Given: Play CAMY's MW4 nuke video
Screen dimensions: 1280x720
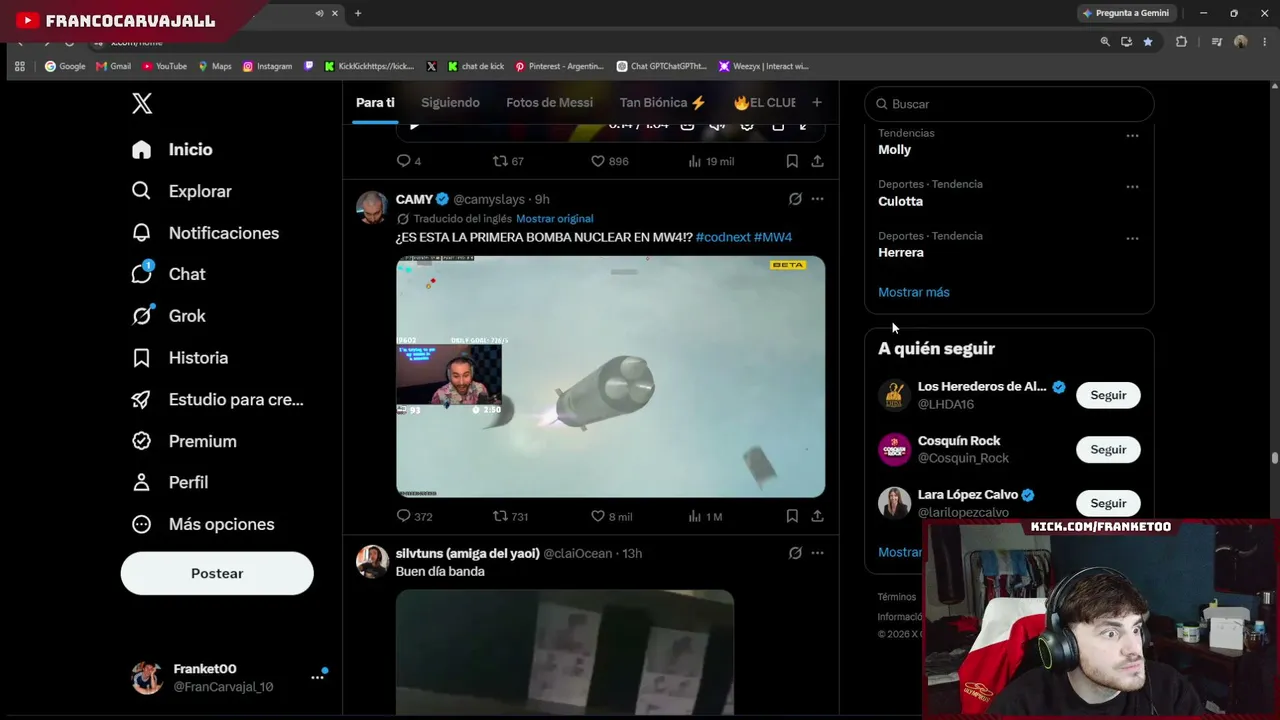Looking at the screenshot, I should point(610,377).
